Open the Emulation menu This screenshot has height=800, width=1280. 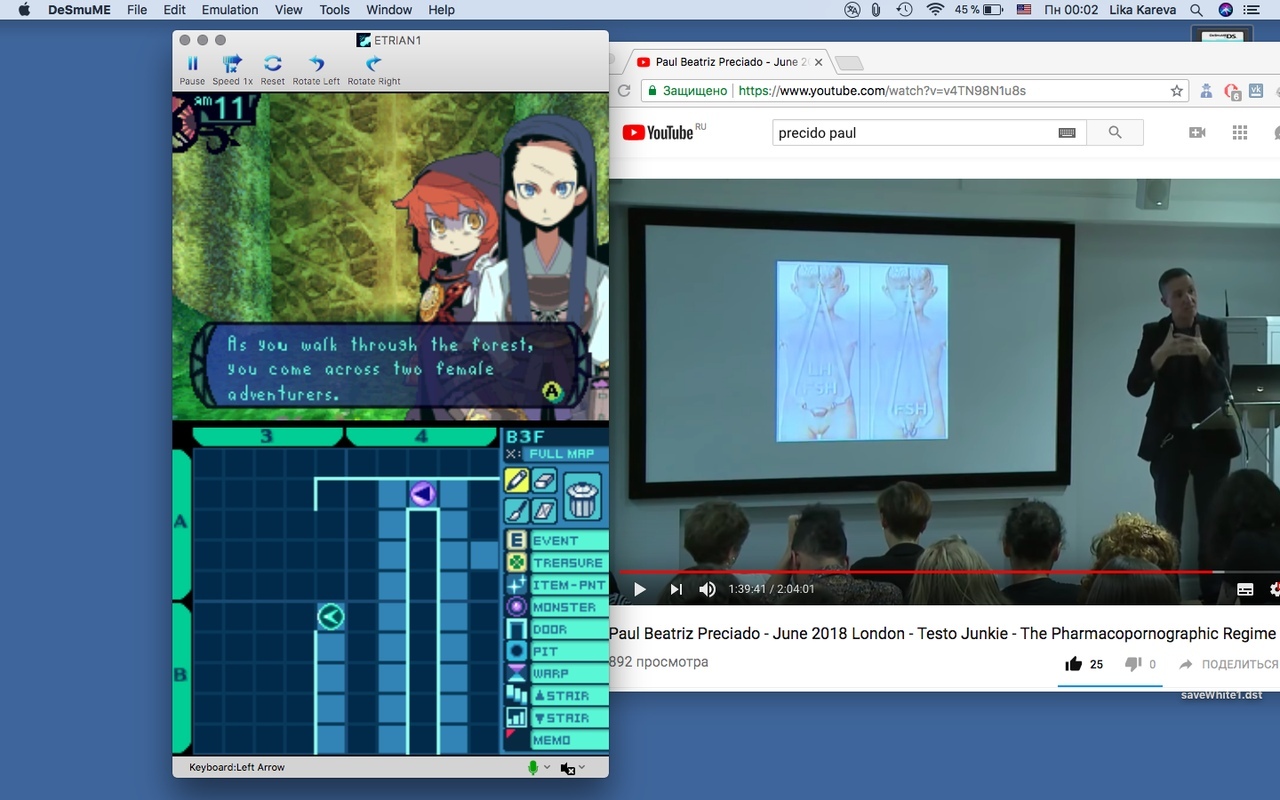(230, 10)
